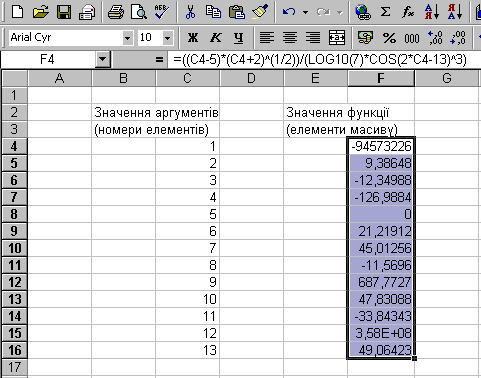Click the 'Значення аргументів' cell
The height and width of the screenshot is (378, 481).
click(x=156, y=113)
